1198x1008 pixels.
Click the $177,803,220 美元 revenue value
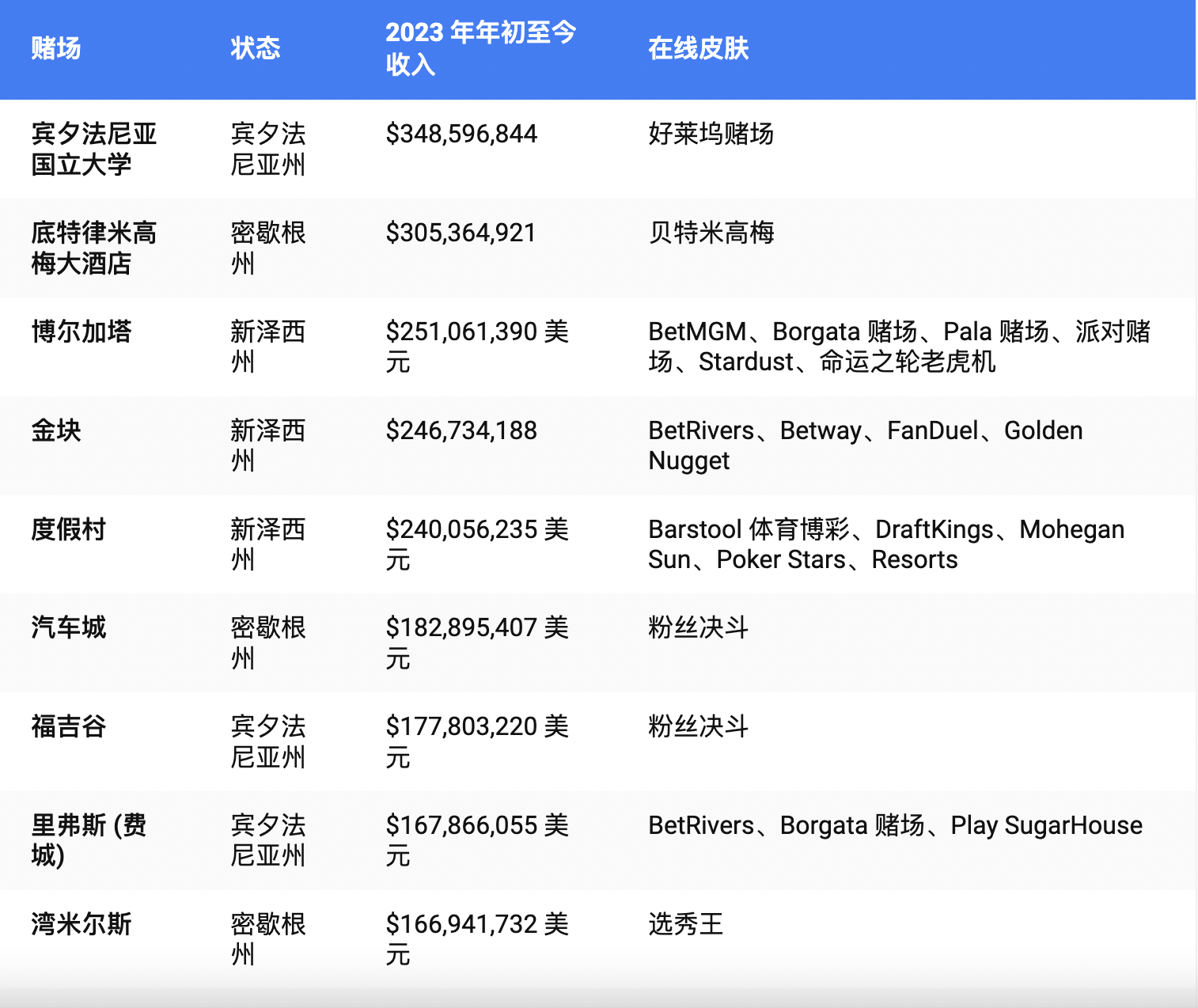point(477,741)
